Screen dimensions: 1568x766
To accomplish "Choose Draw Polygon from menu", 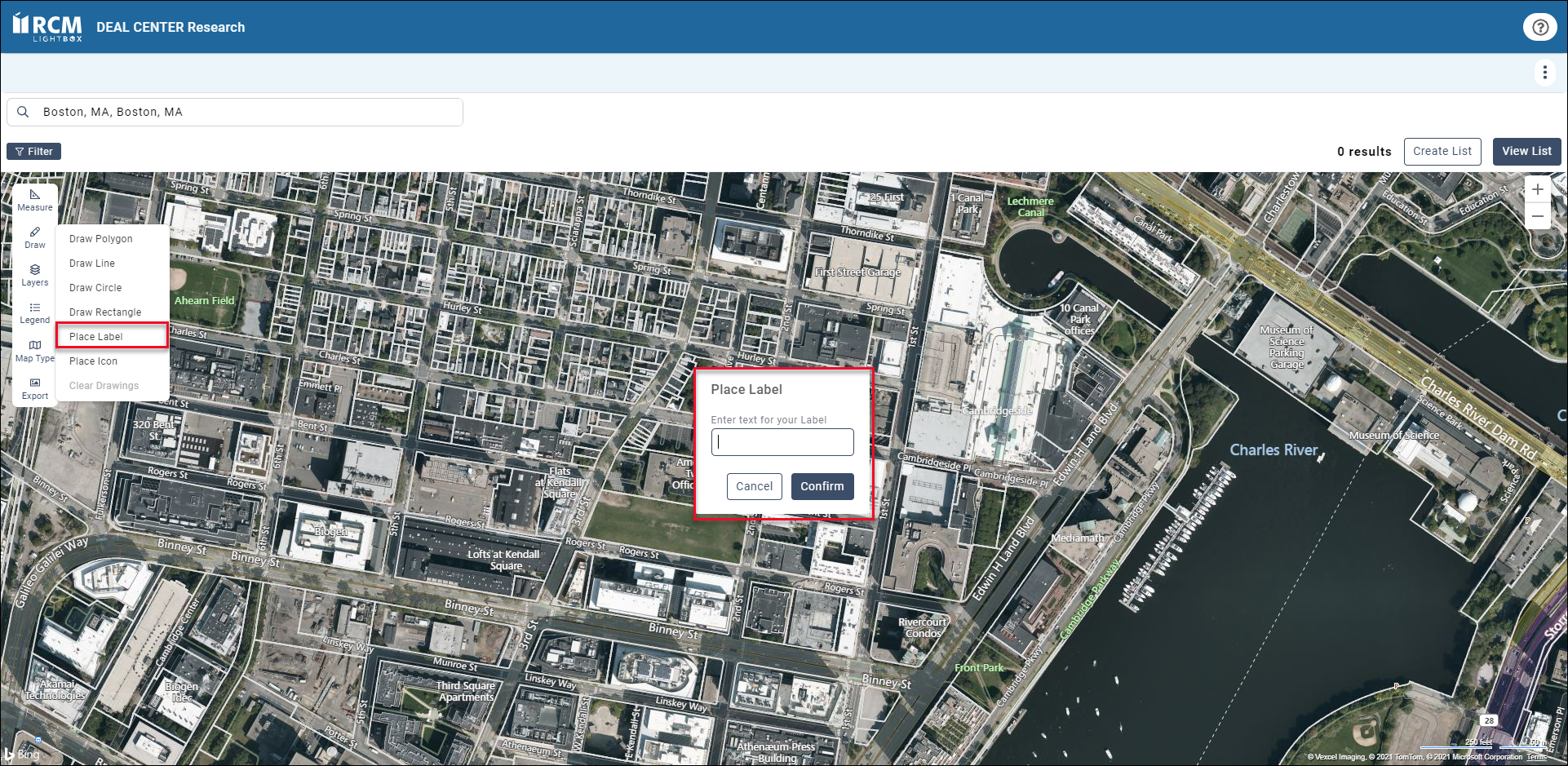I will tap(101, 239).
